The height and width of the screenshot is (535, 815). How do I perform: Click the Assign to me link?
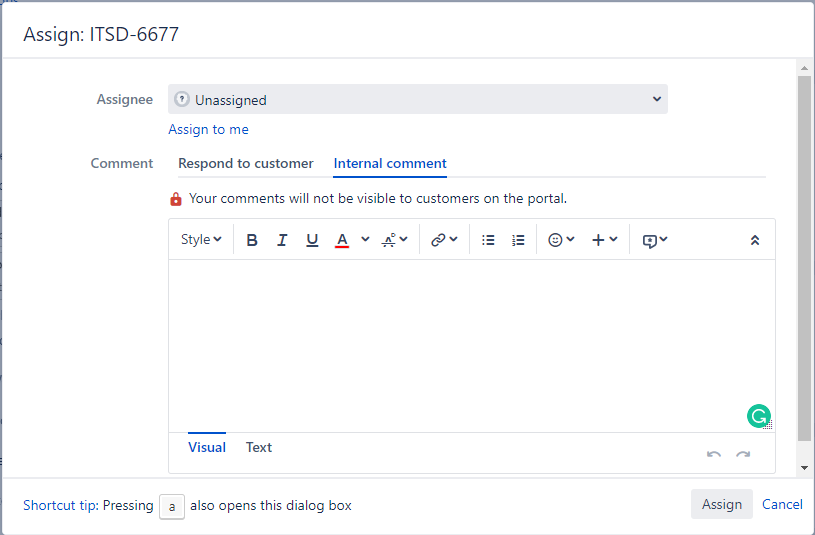point(208,129)
